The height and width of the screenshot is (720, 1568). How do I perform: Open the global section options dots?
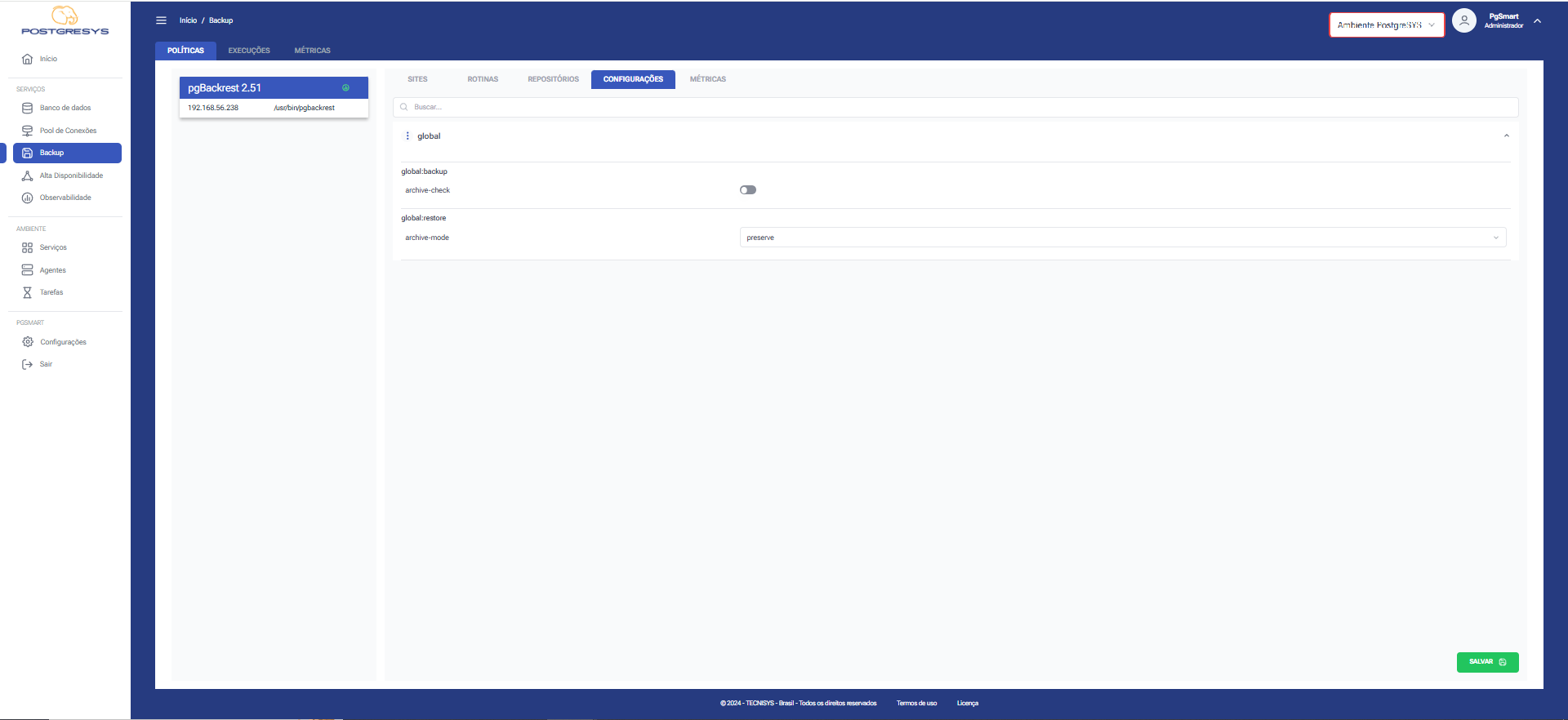coord(408,136)
